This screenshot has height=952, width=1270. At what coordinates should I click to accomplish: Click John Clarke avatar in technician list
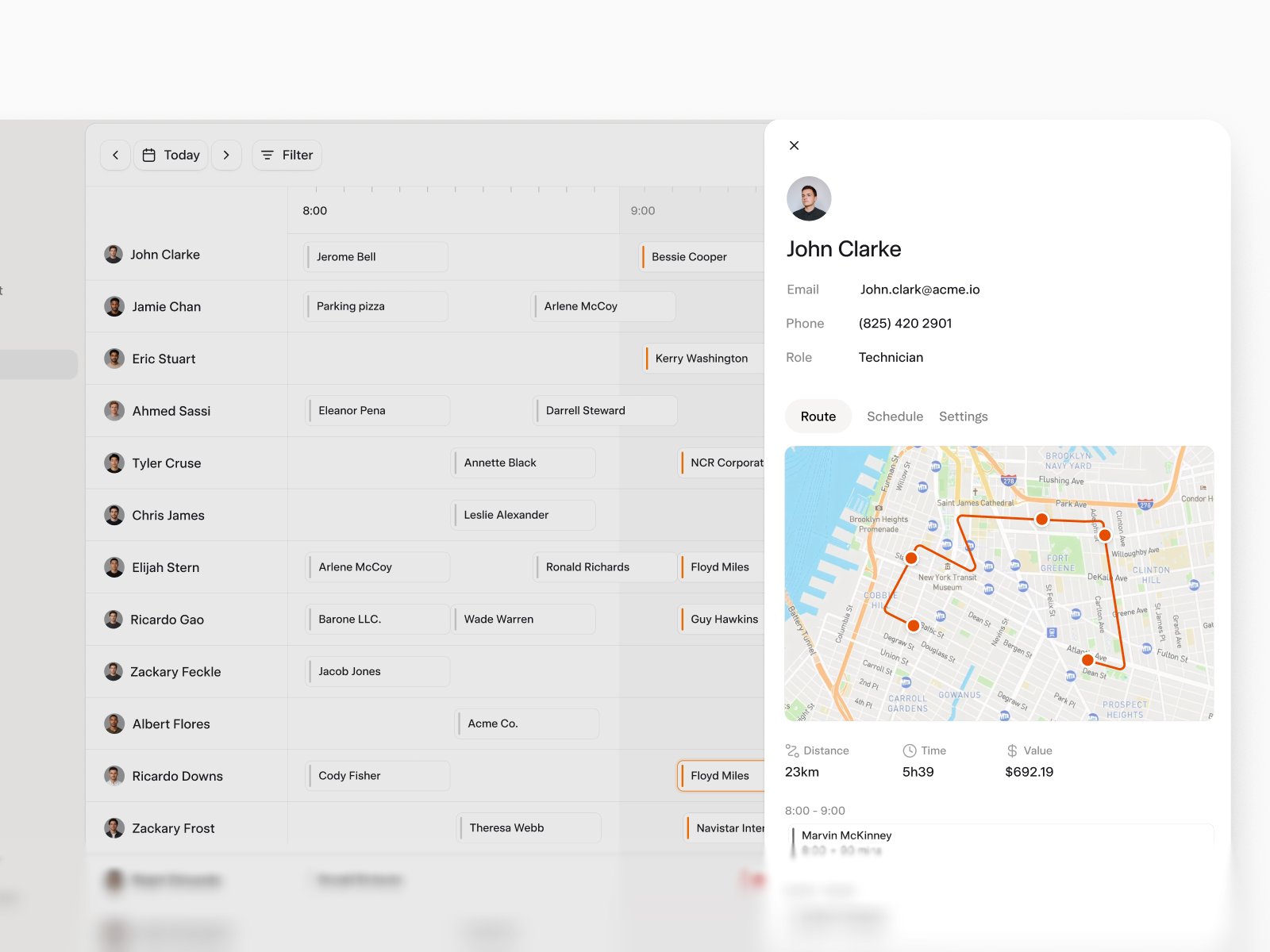click(x=114, y=254)
